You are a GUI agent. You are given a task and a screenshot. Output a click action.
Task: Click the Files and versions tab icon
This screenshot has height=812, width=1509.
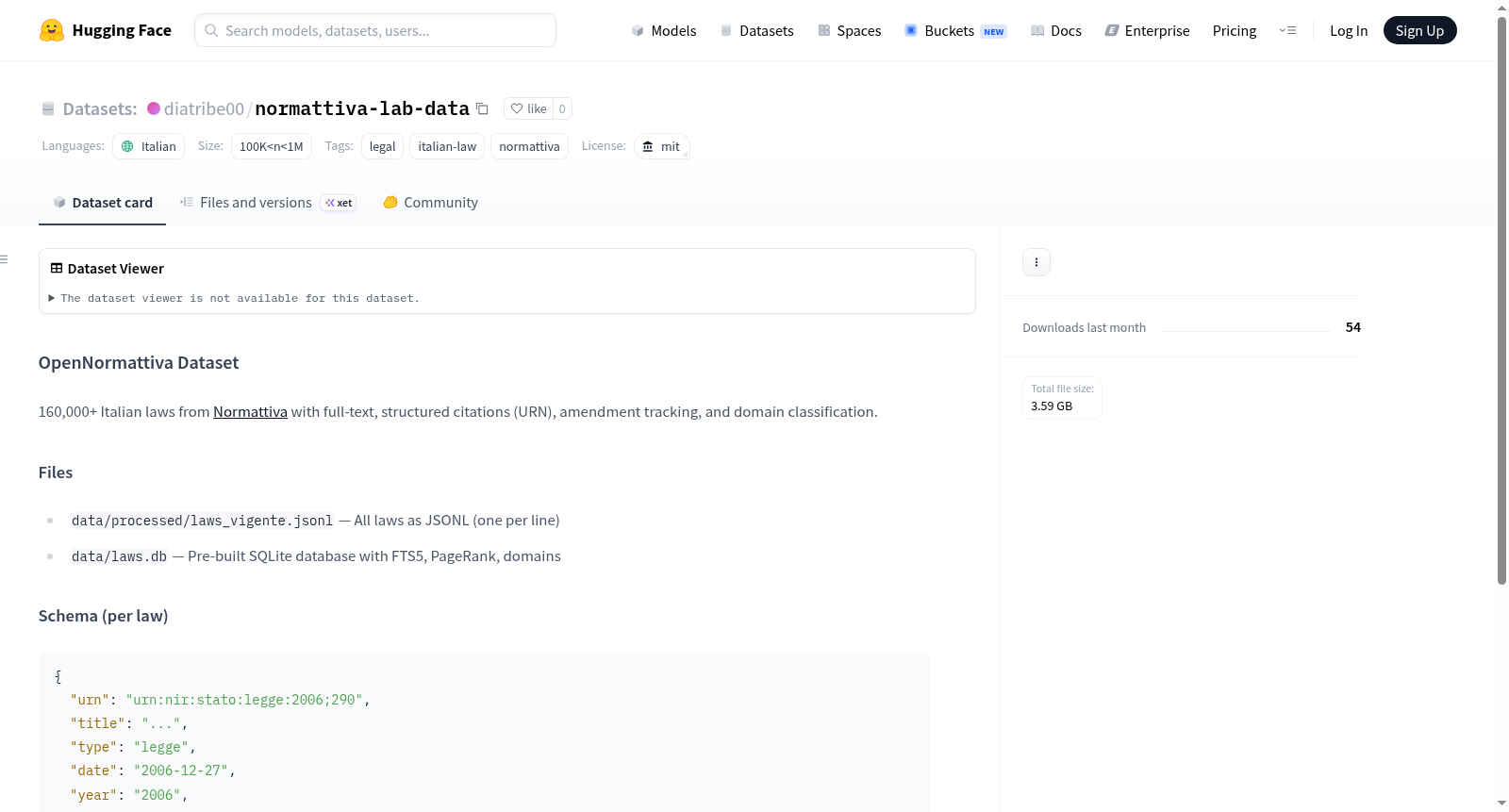tap(187, 202)
